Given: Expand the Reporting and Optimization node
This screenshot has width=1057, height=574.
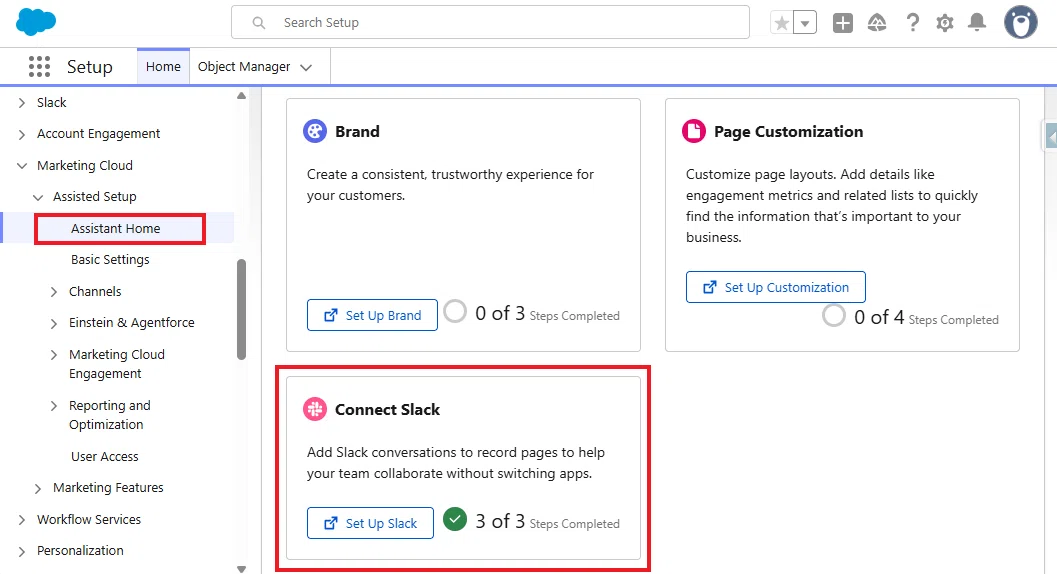Looking at the screenshot, I should point(54,406).
